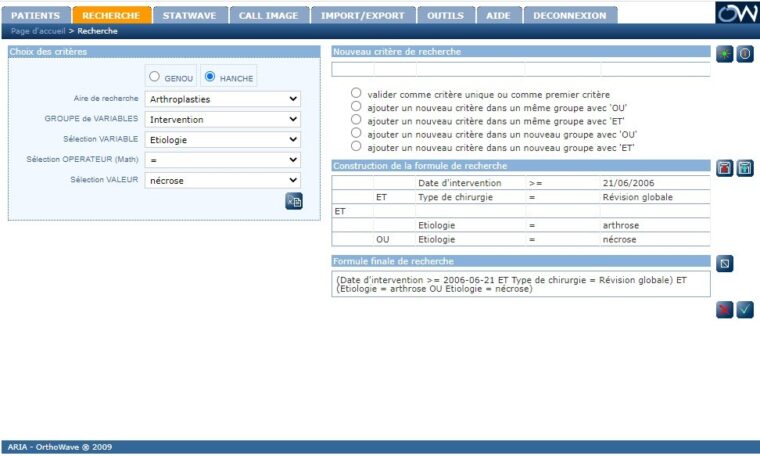
Task: Select 'nouveau groupe avec OU' radio option
Action: coord(356,132)
